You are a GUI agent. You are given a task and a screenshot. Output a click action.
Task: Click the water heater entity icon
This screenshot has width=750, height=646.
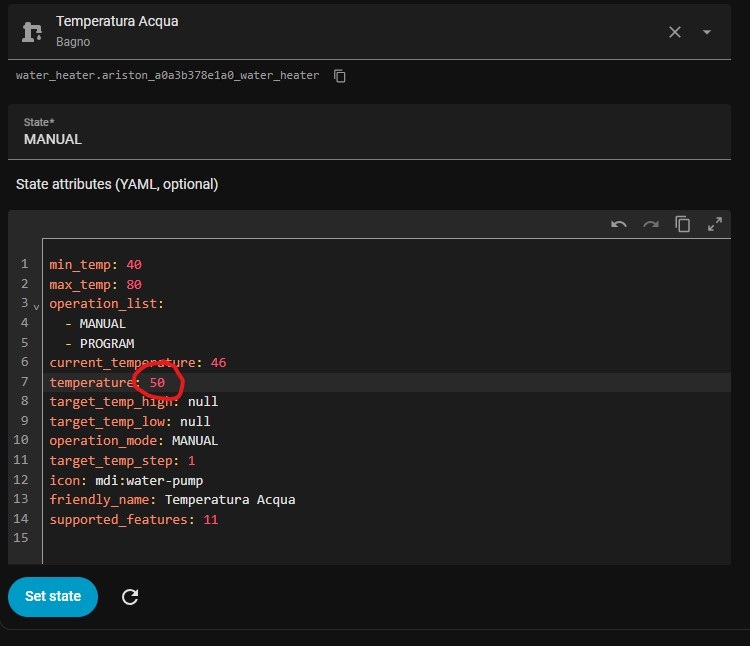[x=32, y=32]
